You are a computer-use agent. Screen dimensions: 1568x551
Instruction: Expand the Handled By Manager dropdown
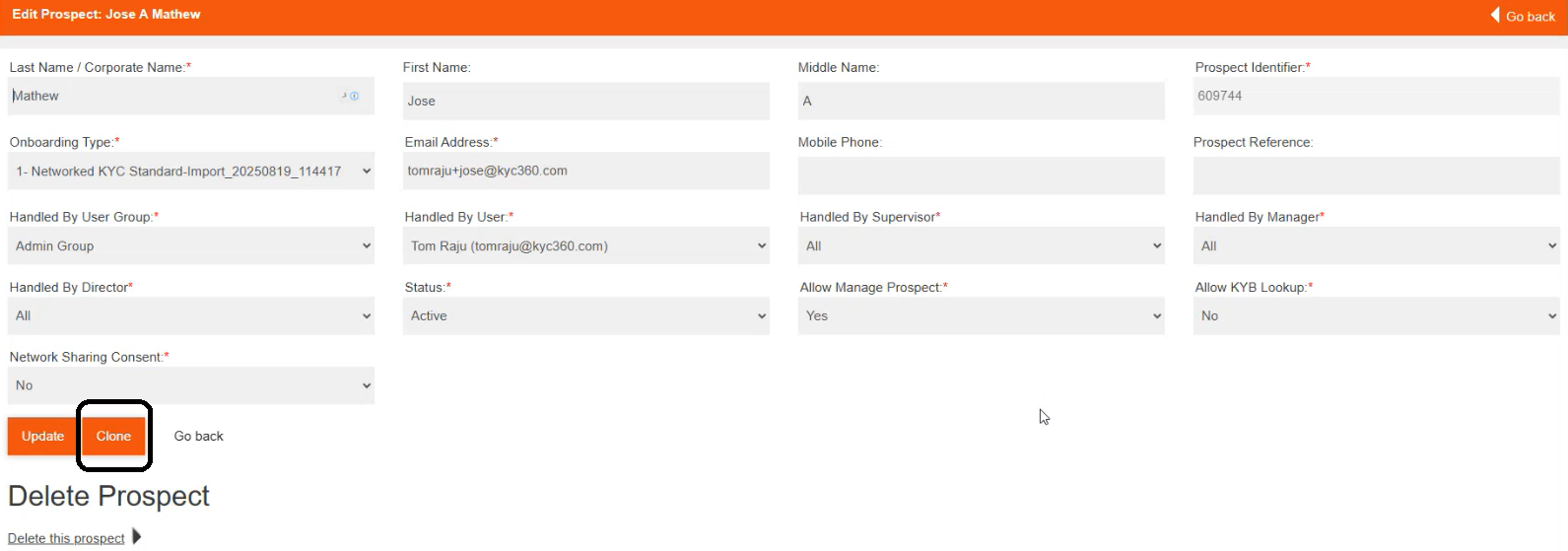point(1377,246)
